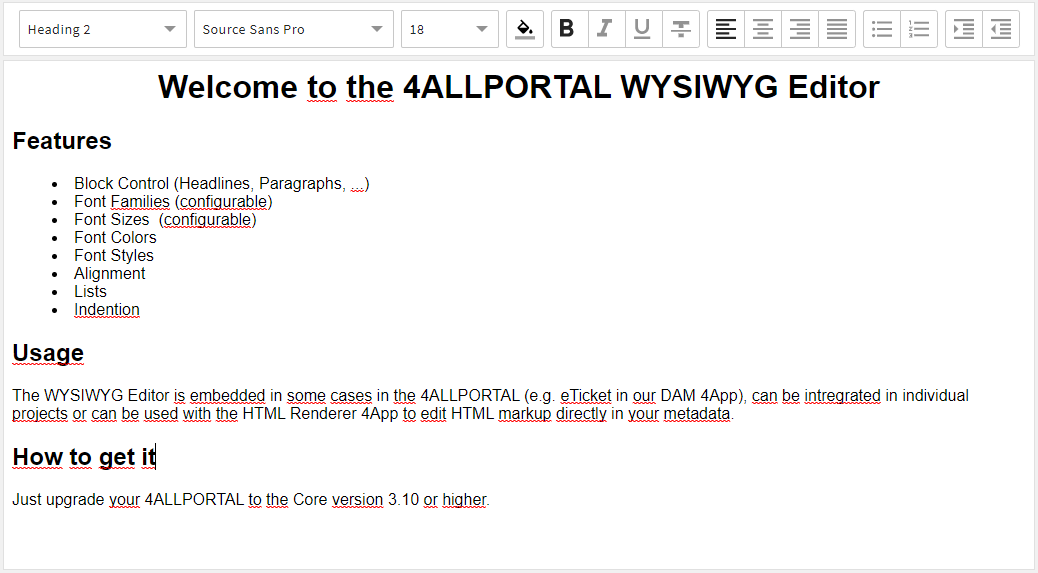Click 'HTML Renderer 4App' in the Usage paragraph
This screenshot has width=1038, height=573.
pos(320,414)
